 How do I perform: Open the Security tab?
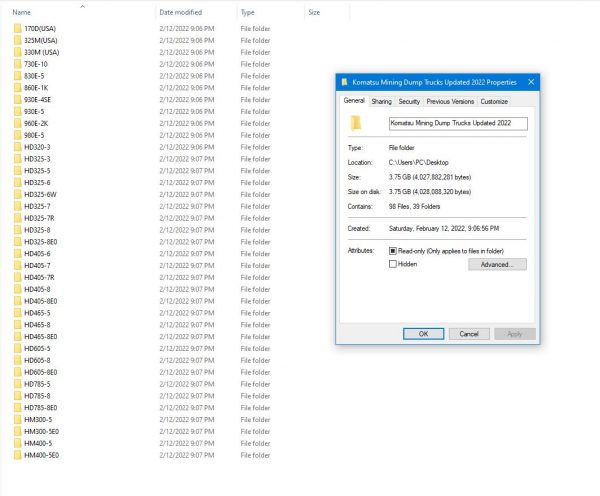click(x=409, y=101)
